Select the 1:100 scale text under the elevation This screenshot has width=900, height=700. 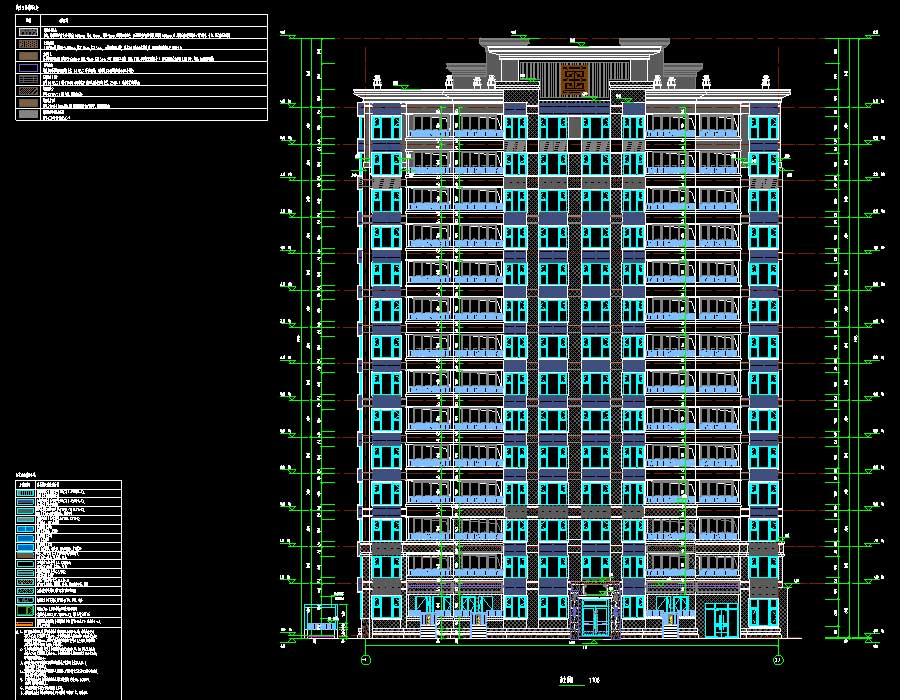coord(594,680)
